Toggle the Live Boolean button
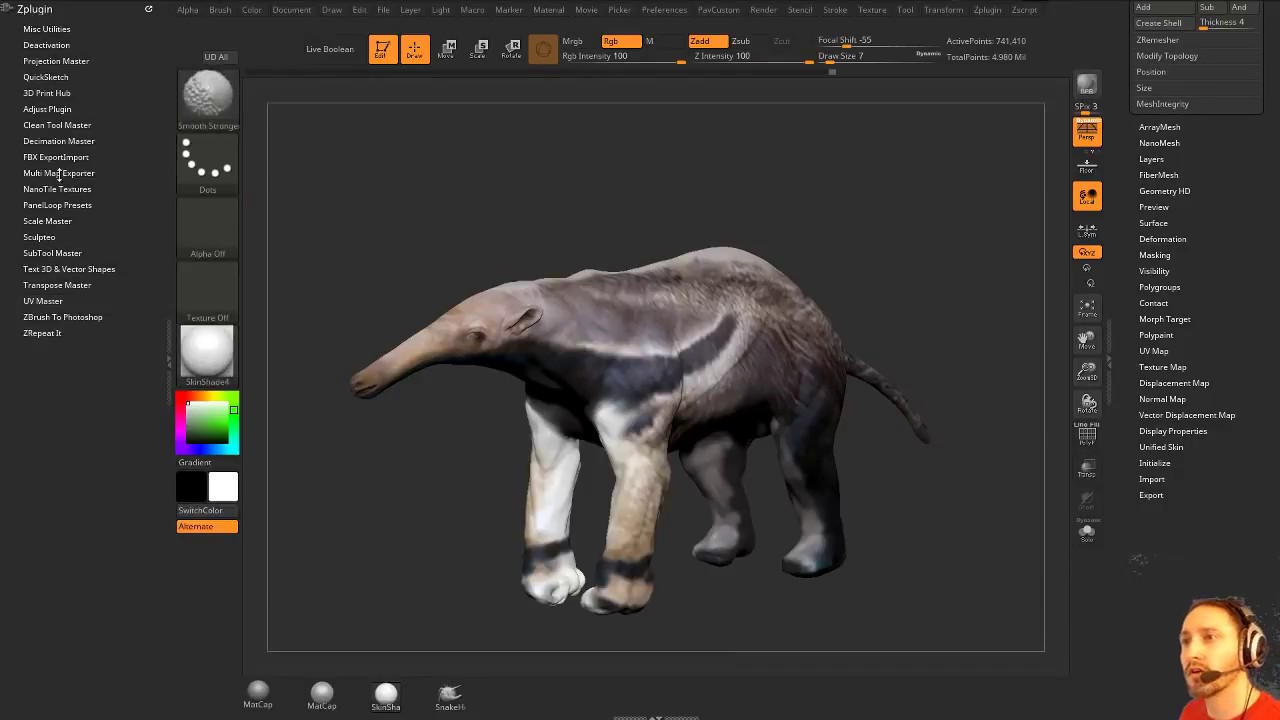The height and width of the screenshot is (720, 1280). click(x=330, y=49)
